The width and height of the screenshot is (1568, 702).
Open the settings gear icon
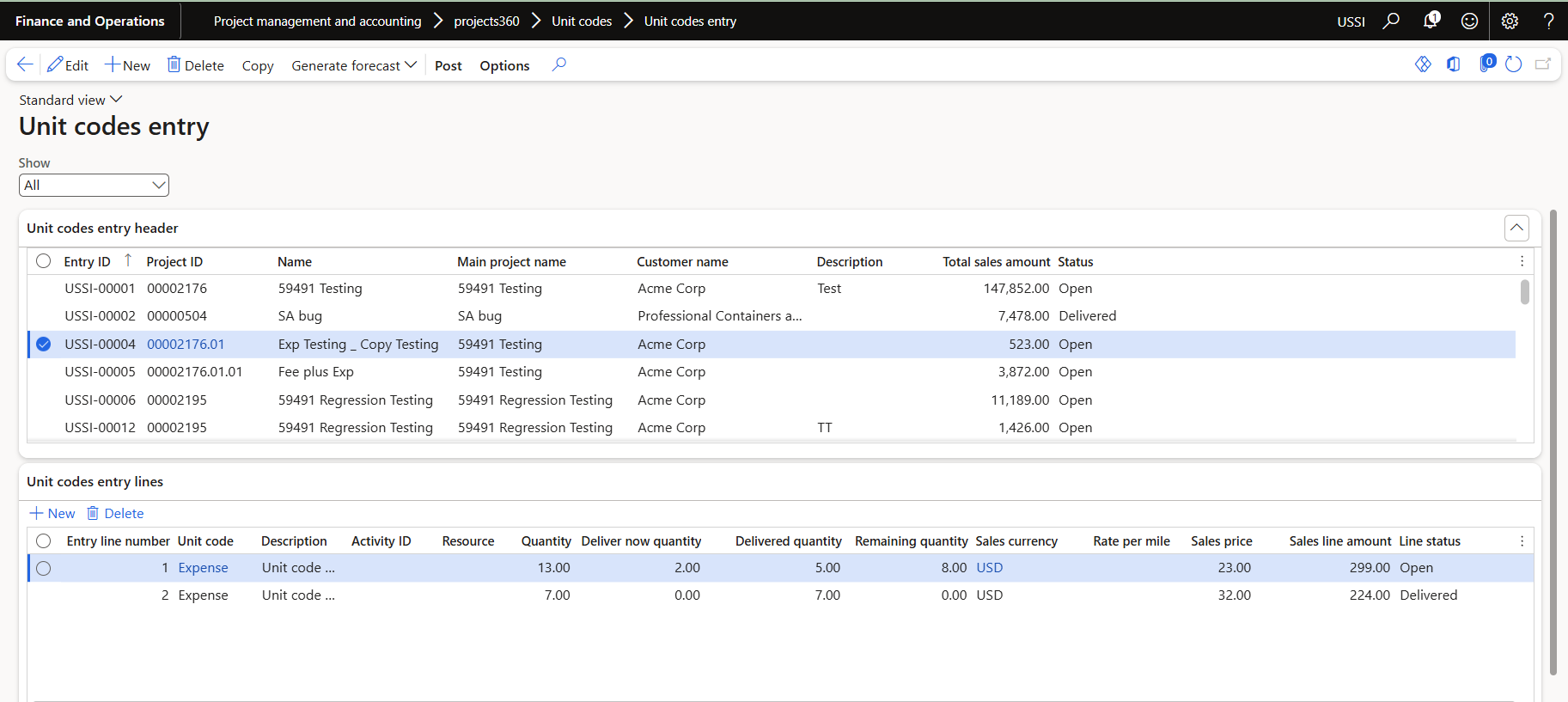click(1510, 21)
